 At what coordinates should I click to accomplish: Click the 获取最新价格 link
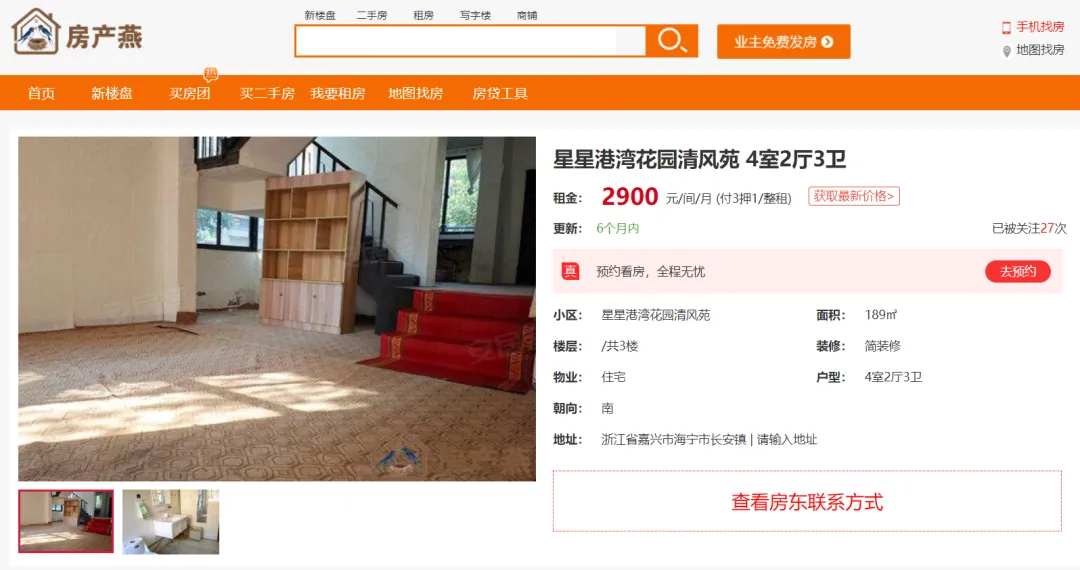point(853,196)
